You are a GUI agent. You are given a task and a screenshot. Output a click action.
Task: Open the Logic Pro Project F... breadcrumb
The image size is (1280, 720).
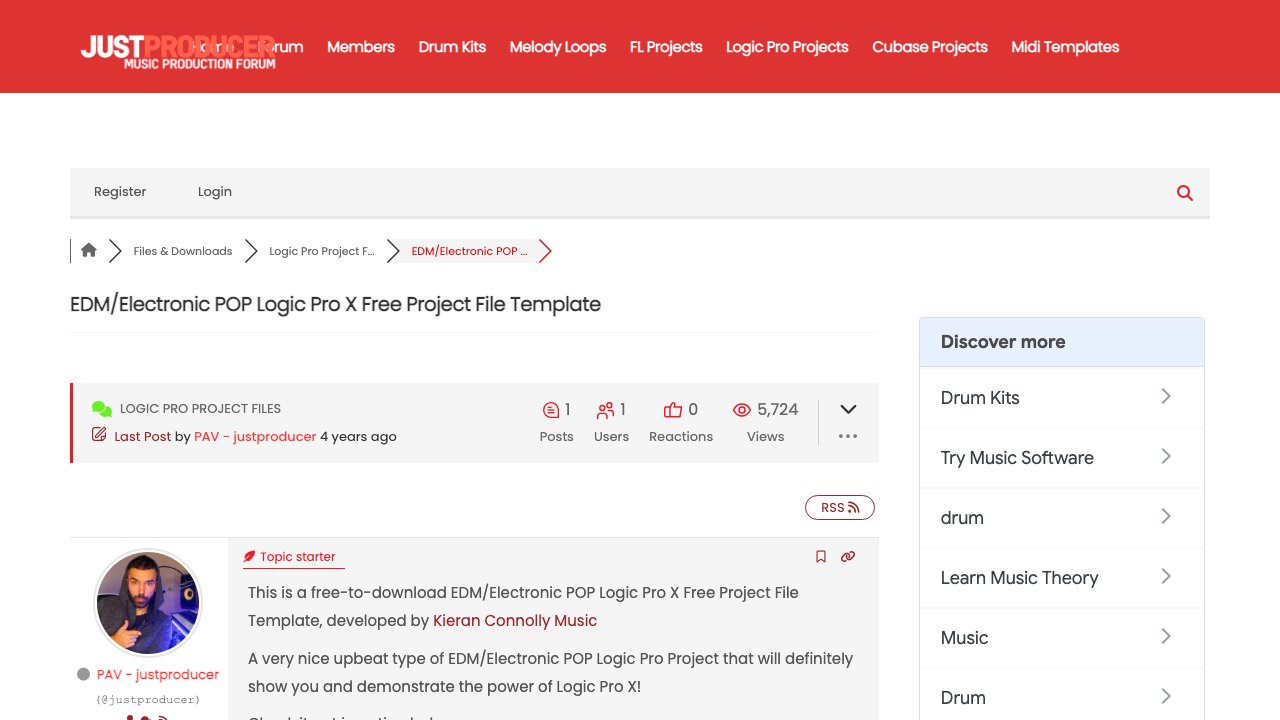coord(322,251)
